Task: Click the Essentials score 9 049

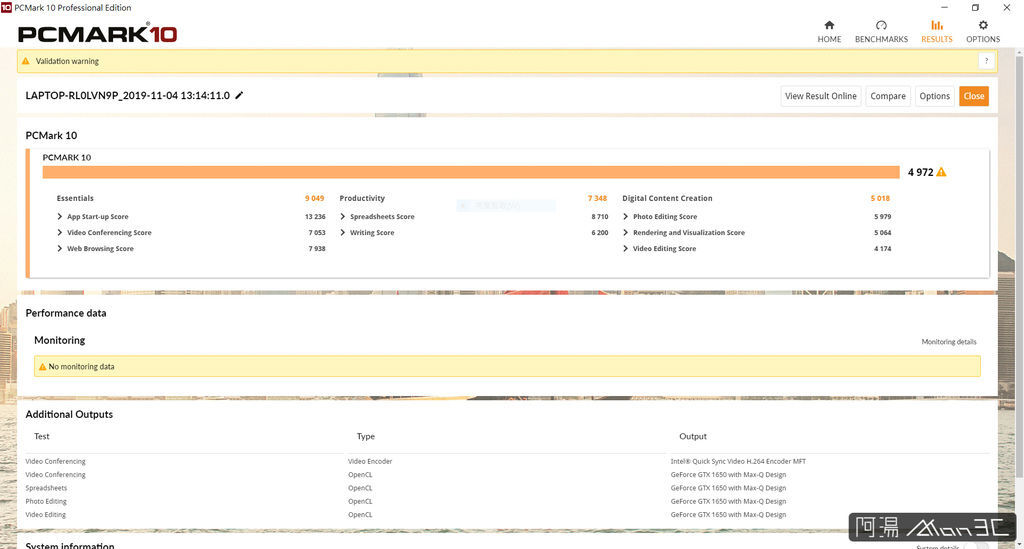Action: [x=314, y=198]
